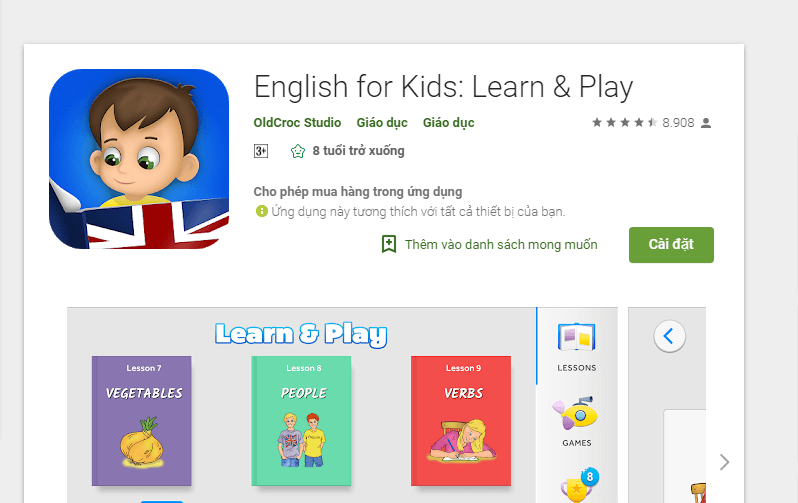This screenshot has height=503, width=798.
Task: Click the family star badge icon
Action: [x=298, y=151]
